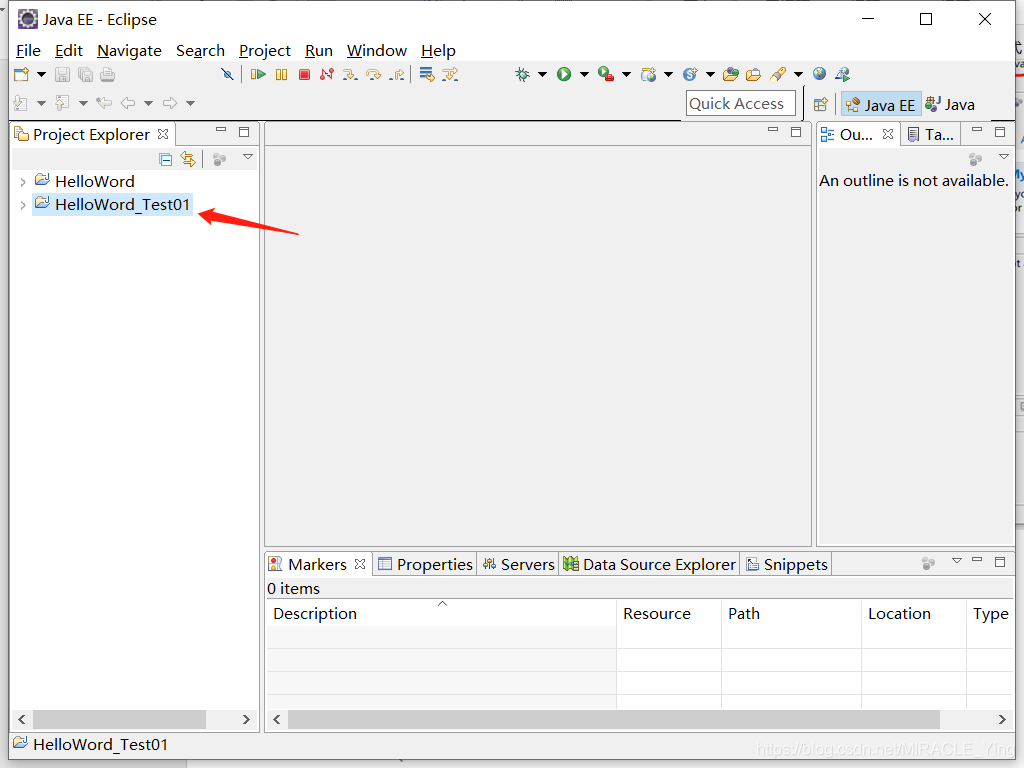
Task: Open the New wizard dropdown arrow
Action: click(41, 74)
